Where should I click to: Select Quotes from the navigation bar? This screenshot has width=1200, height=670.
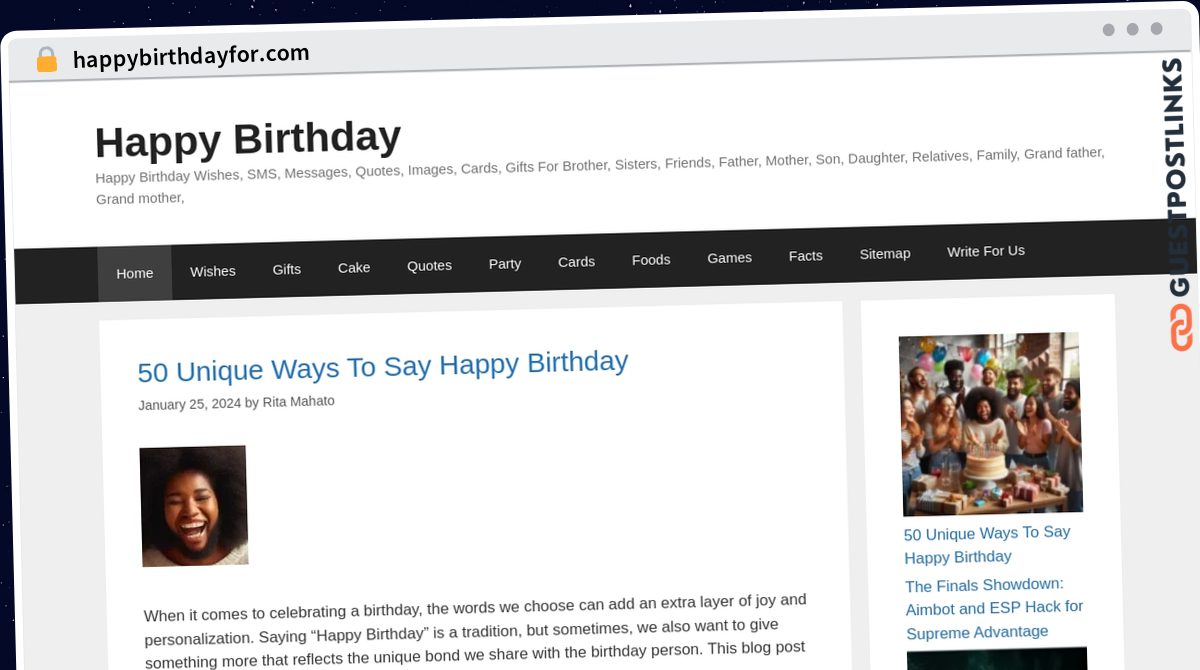(x=429, y=265)
